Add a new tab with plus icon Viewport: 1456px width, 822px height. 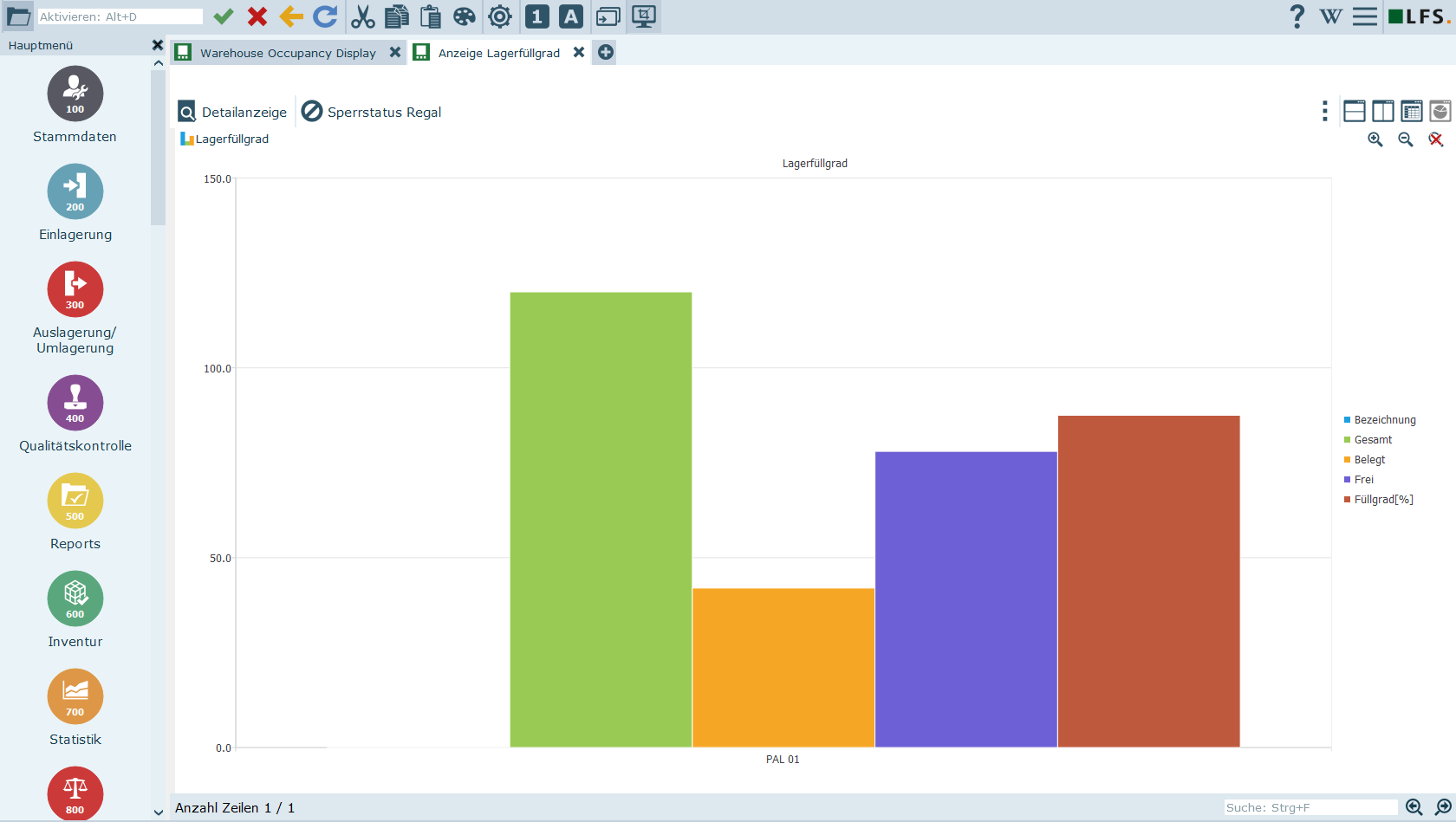(606, 52)
